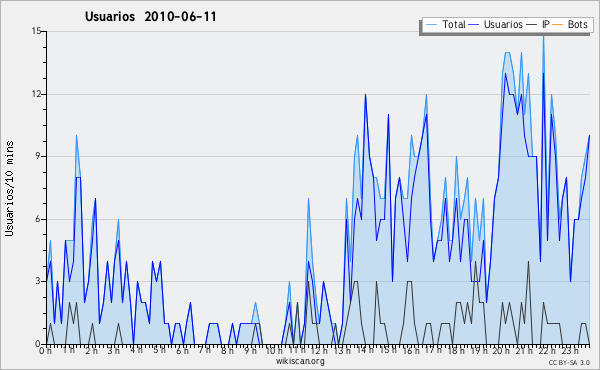Click the 'wikiscan.org' text below the chart
This screenshot has width=600, height=370.
[300, 361]
